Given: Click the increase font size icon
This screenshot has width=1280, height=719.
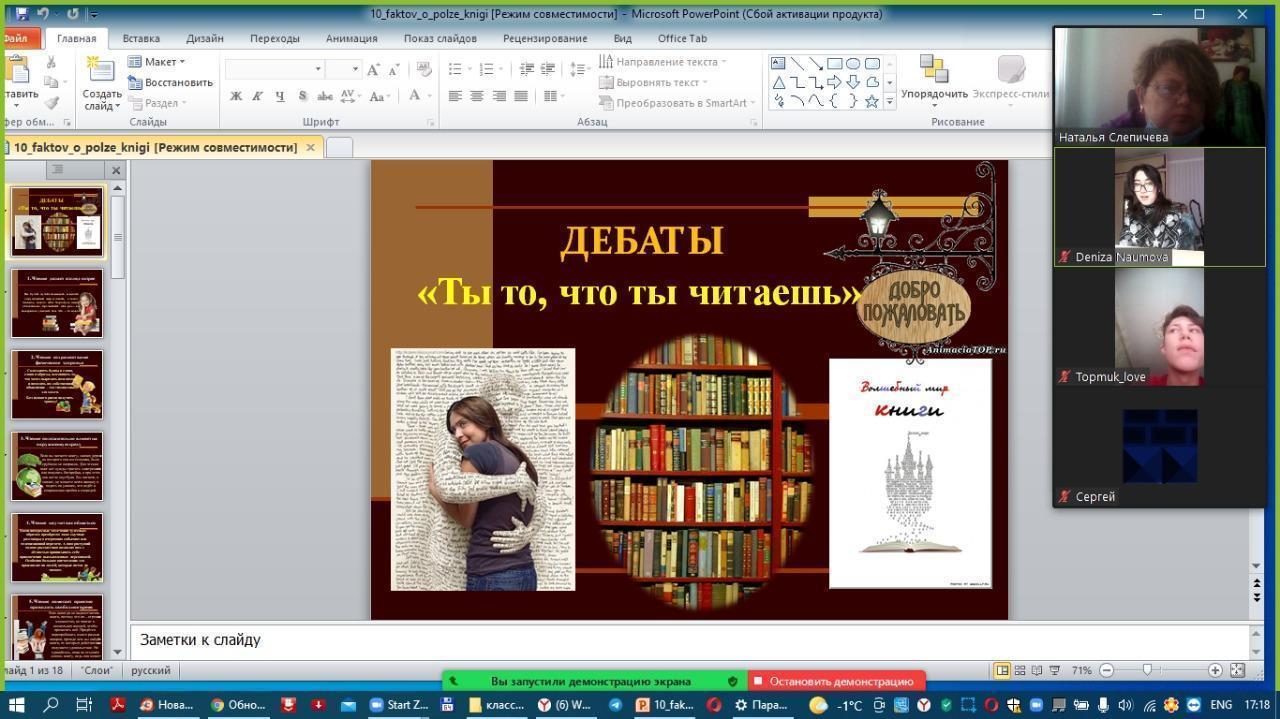Looking at the screenshot, I should 373,69.
